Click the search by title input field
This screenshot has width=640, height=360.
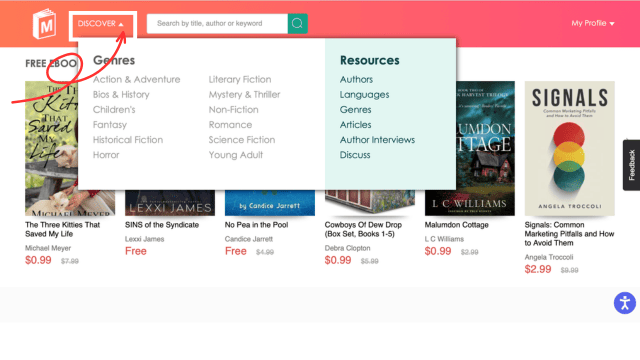(217, 23)
